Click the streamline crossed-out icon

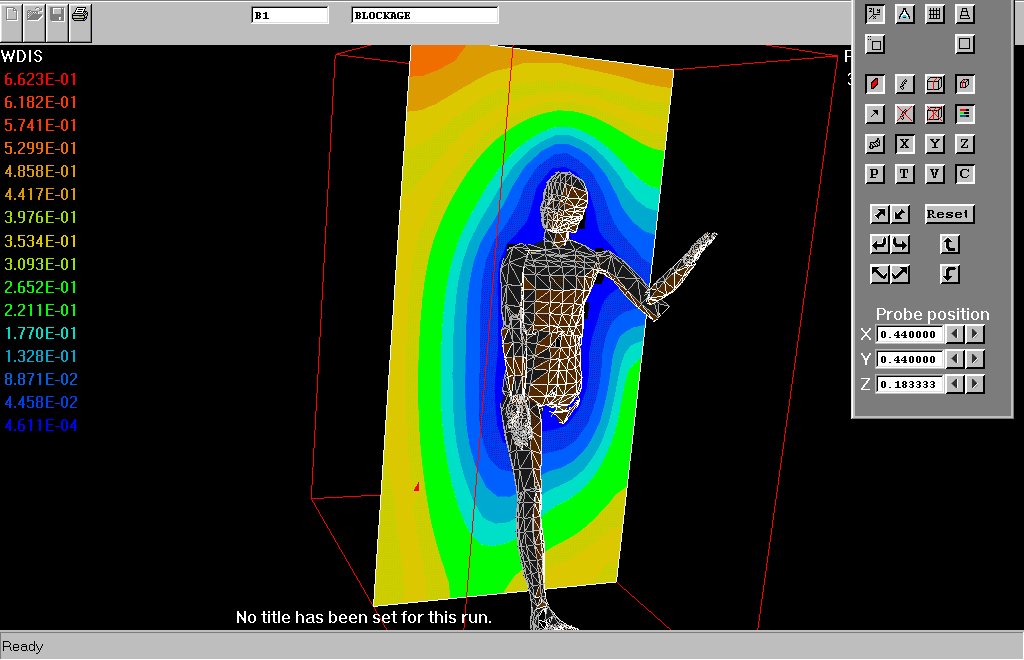(x=904, y=114)
